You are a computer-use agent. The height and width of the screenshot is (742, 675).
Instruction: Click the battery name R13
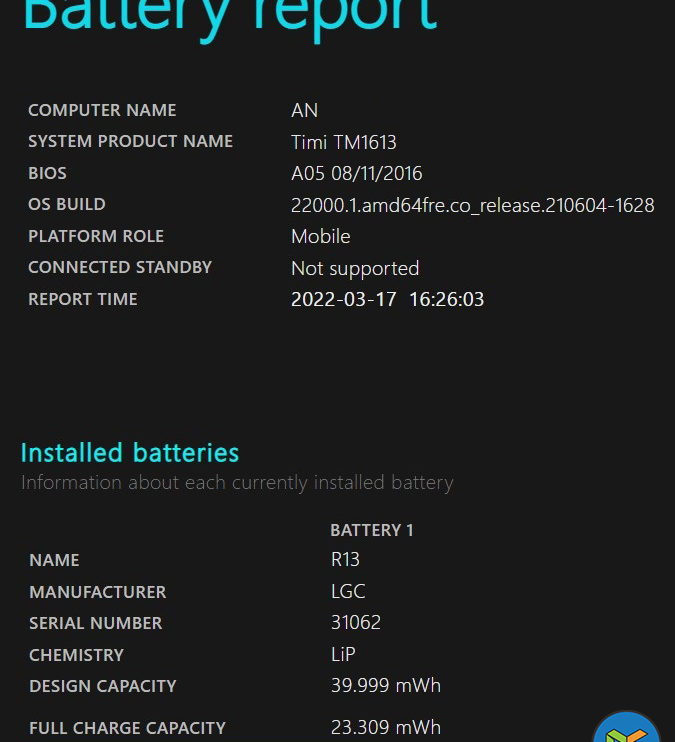345,560
